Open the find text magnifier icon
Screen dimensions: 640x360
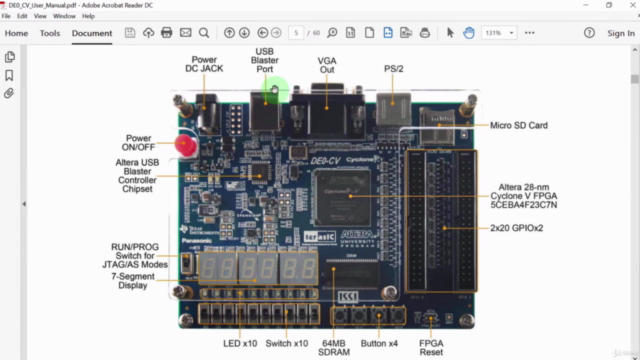[204, 33]
